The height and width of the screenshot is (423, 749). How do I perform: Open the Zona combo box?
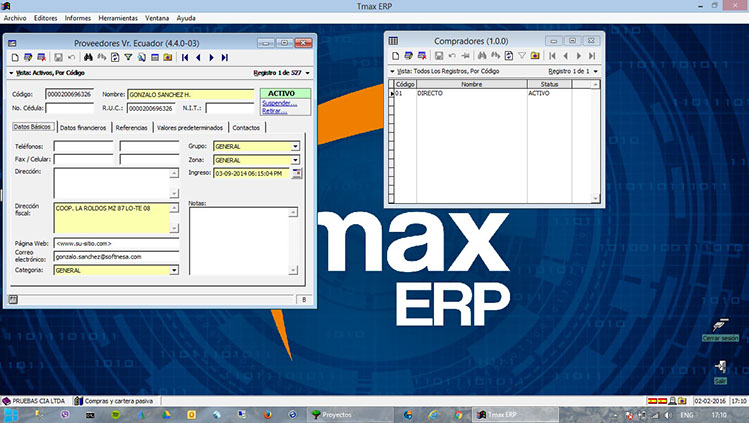pos(295,160)
